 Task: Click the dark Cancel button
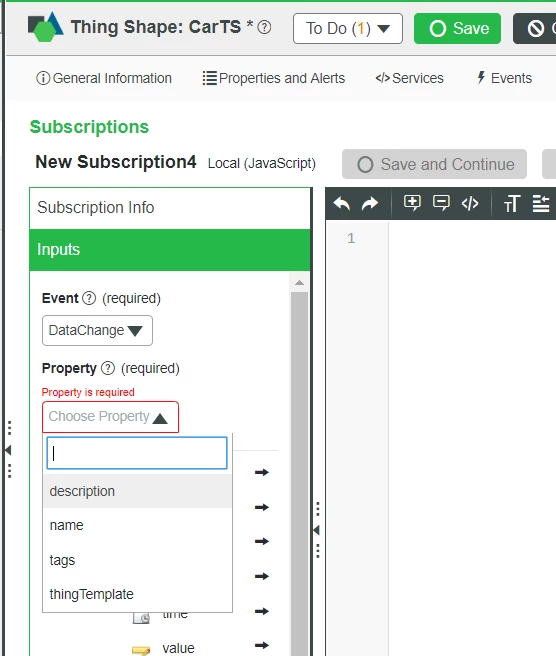[x=535, y=28]
